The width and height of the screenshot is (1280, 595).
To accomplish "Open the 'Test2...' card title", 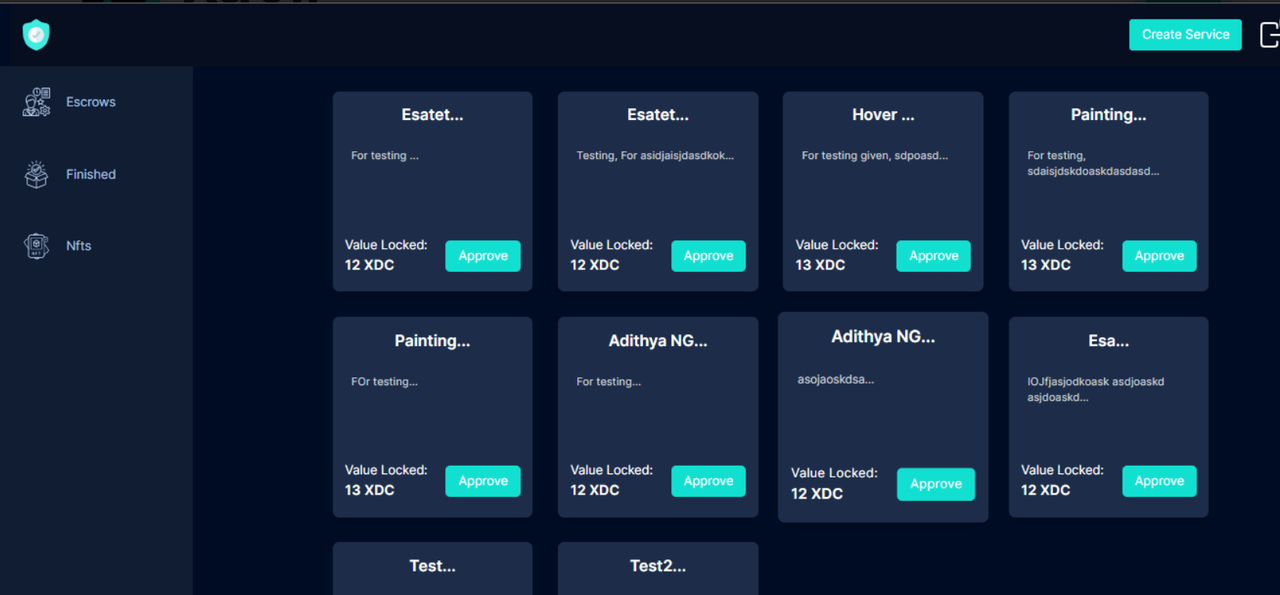I will coord(658,566).
